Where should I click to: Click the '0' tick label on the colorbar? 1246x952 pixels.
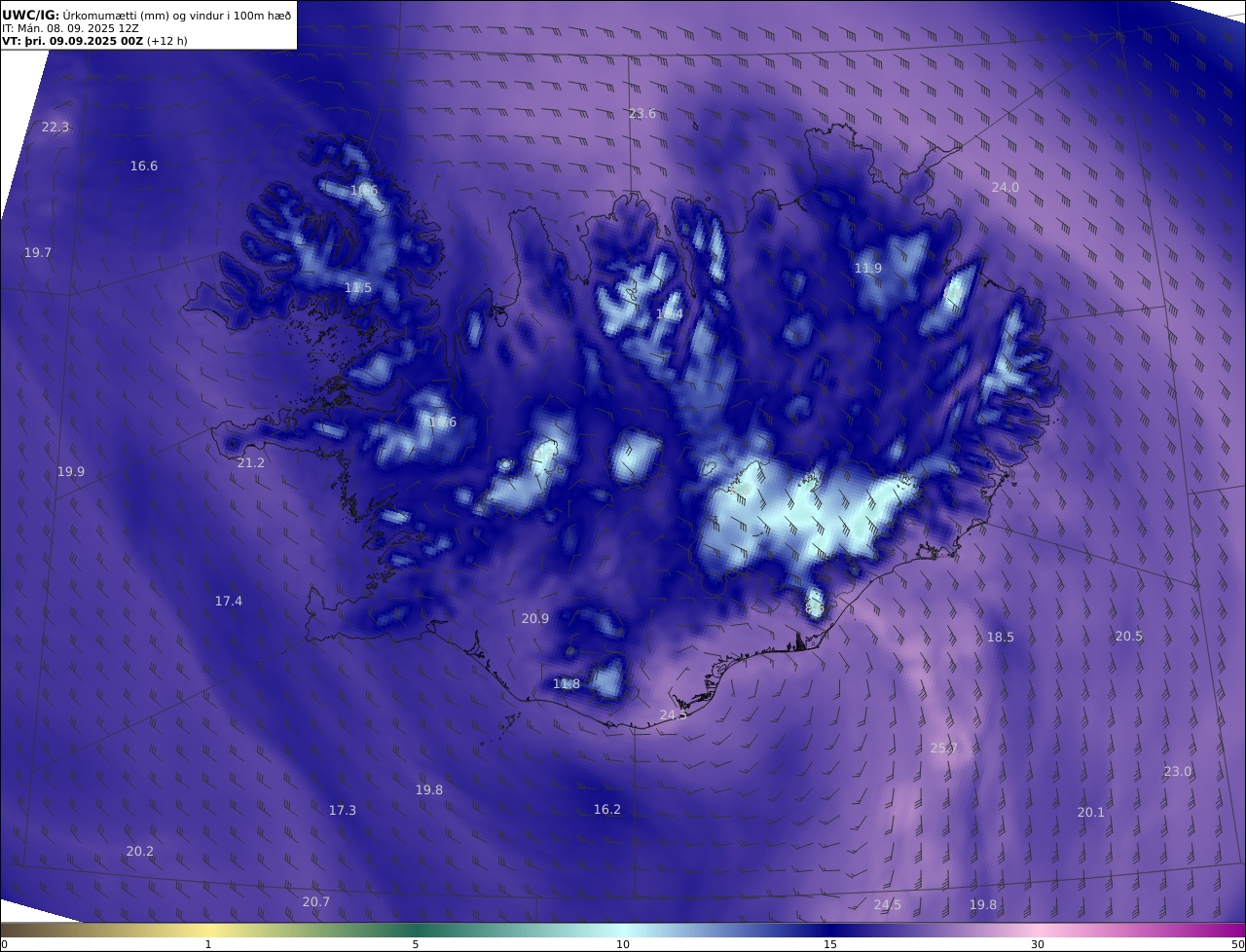[4, 944]
